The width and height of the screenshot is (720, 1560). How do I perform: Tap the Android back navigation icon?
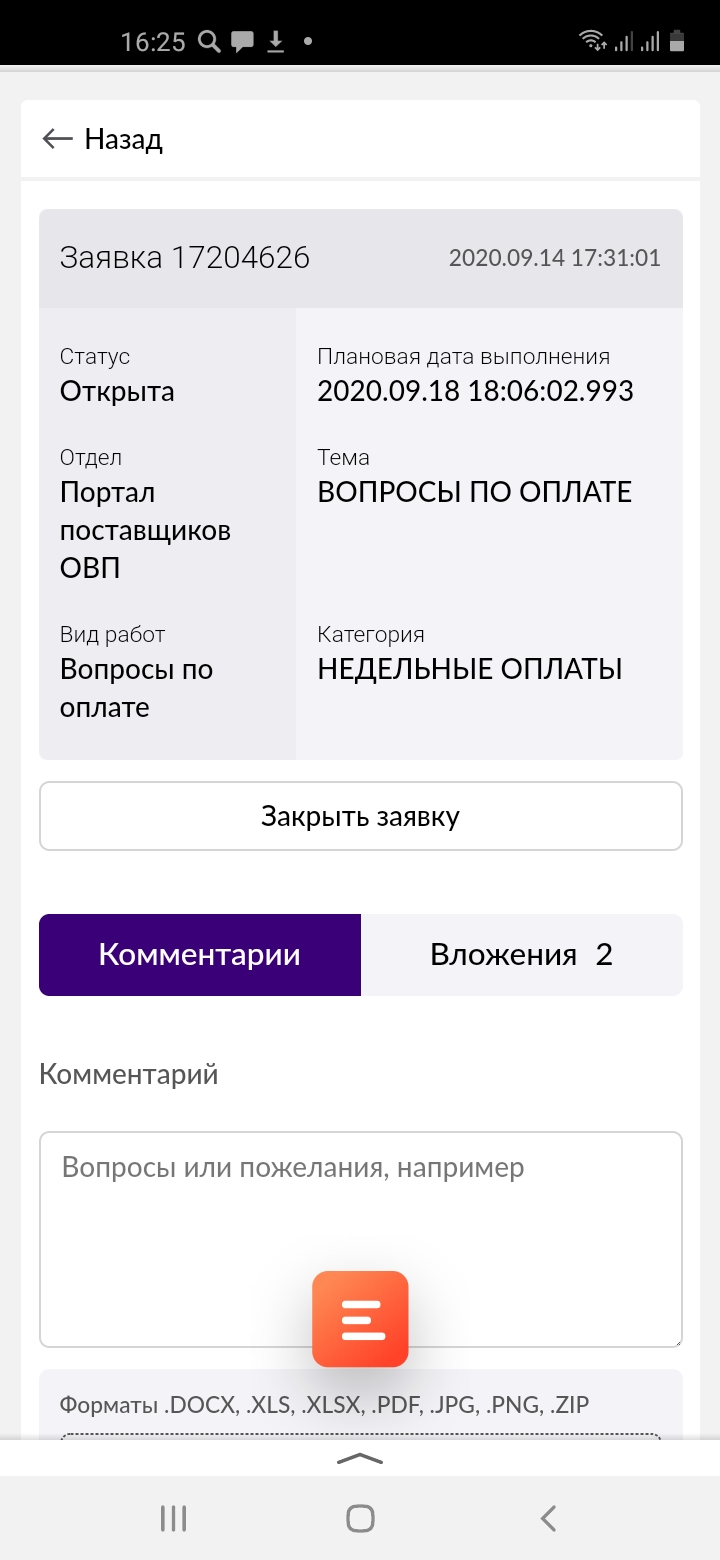coord(548,1519)
